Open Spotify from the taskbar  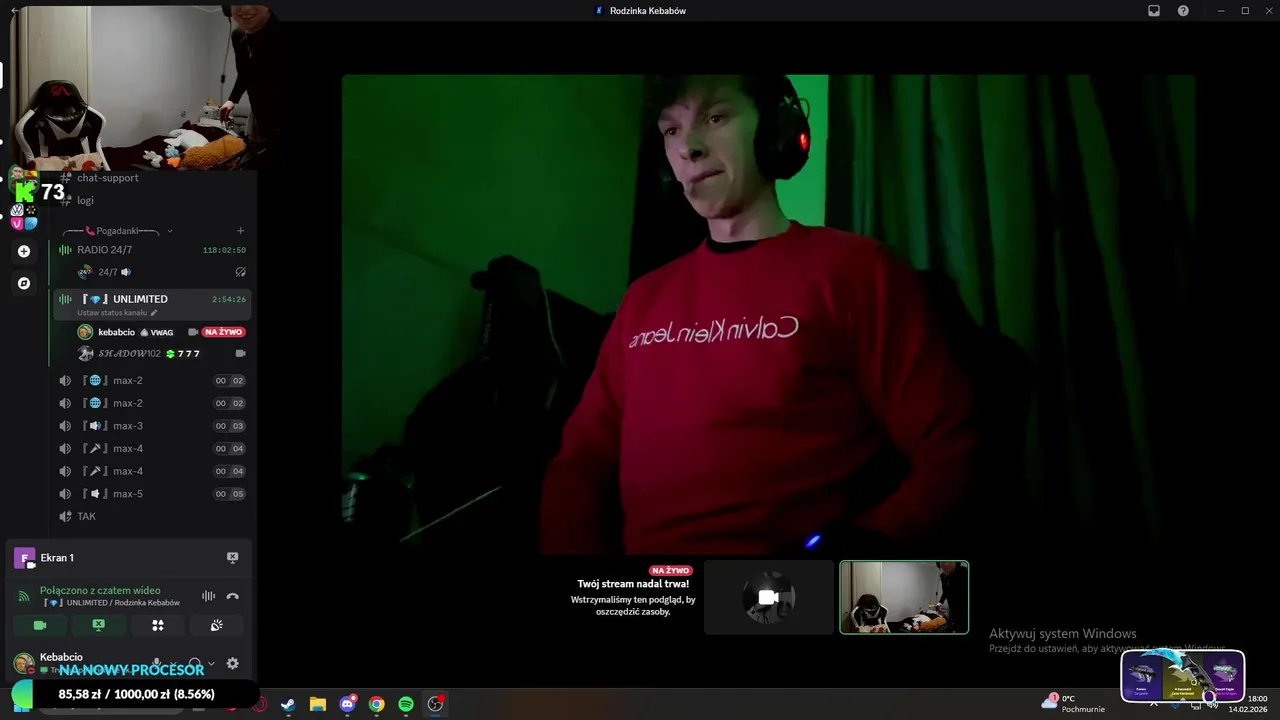[405, 704]
